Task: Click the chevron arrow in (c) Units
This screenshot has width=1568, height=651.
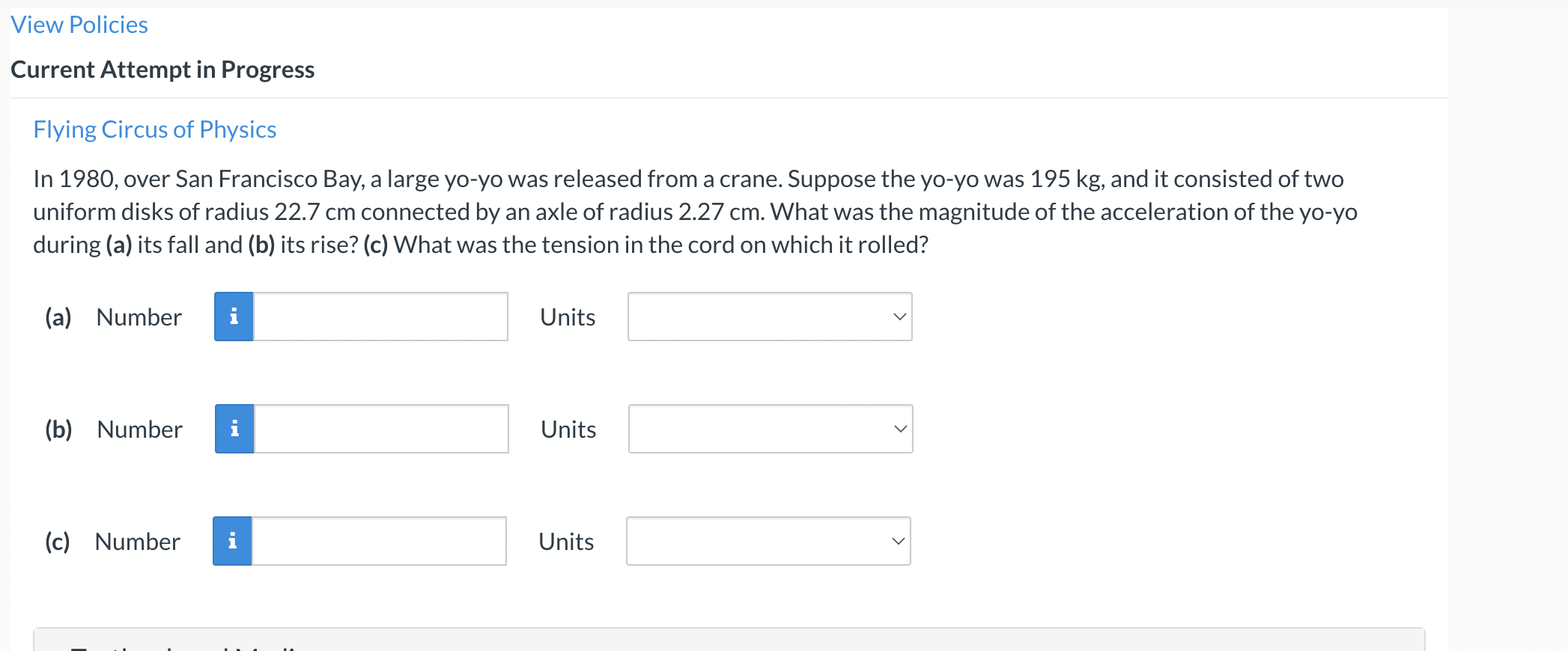Action: [899, 541]
